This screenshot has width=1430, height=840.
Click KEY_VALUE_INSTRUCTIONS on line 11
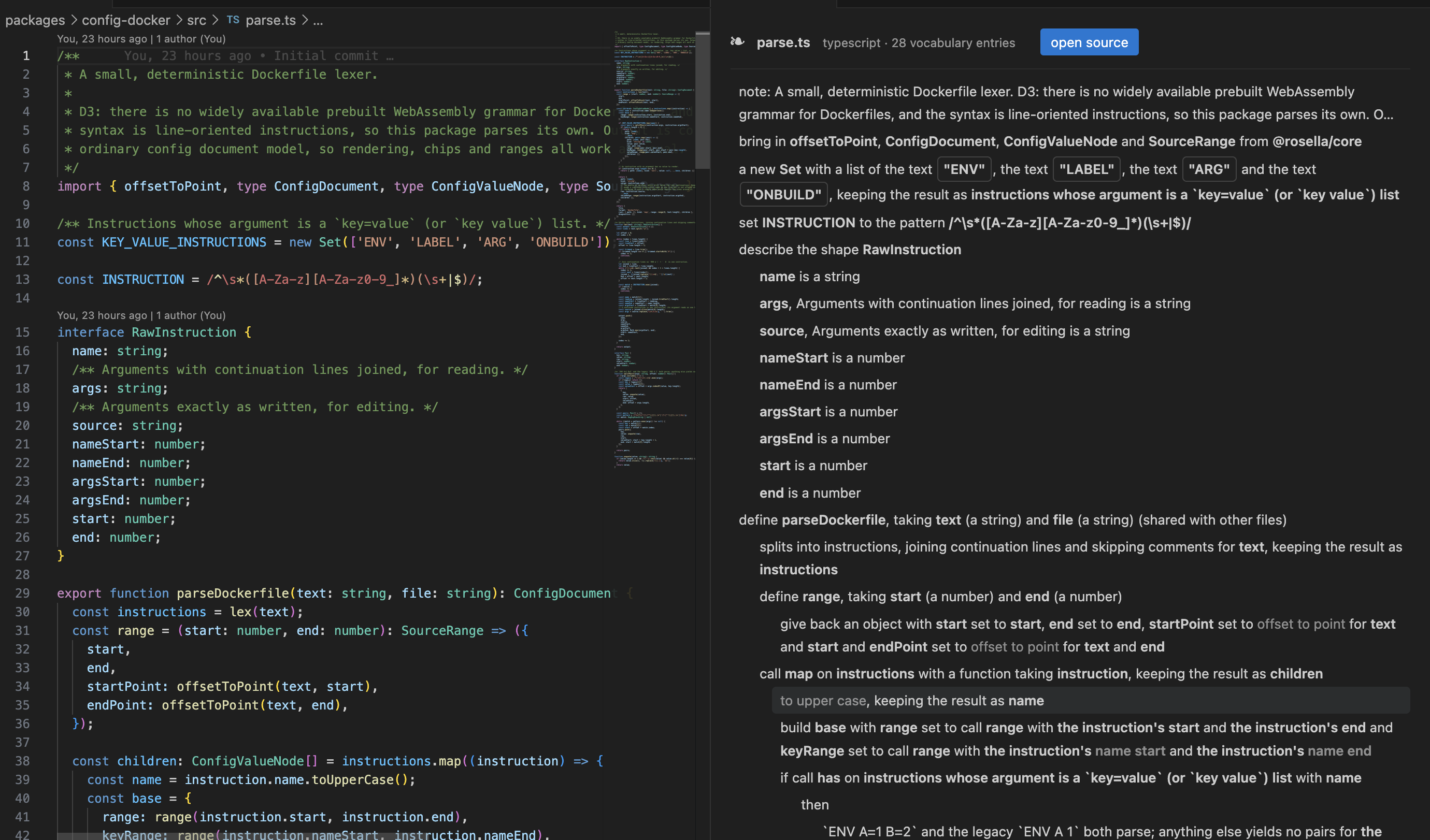point(184,242)
